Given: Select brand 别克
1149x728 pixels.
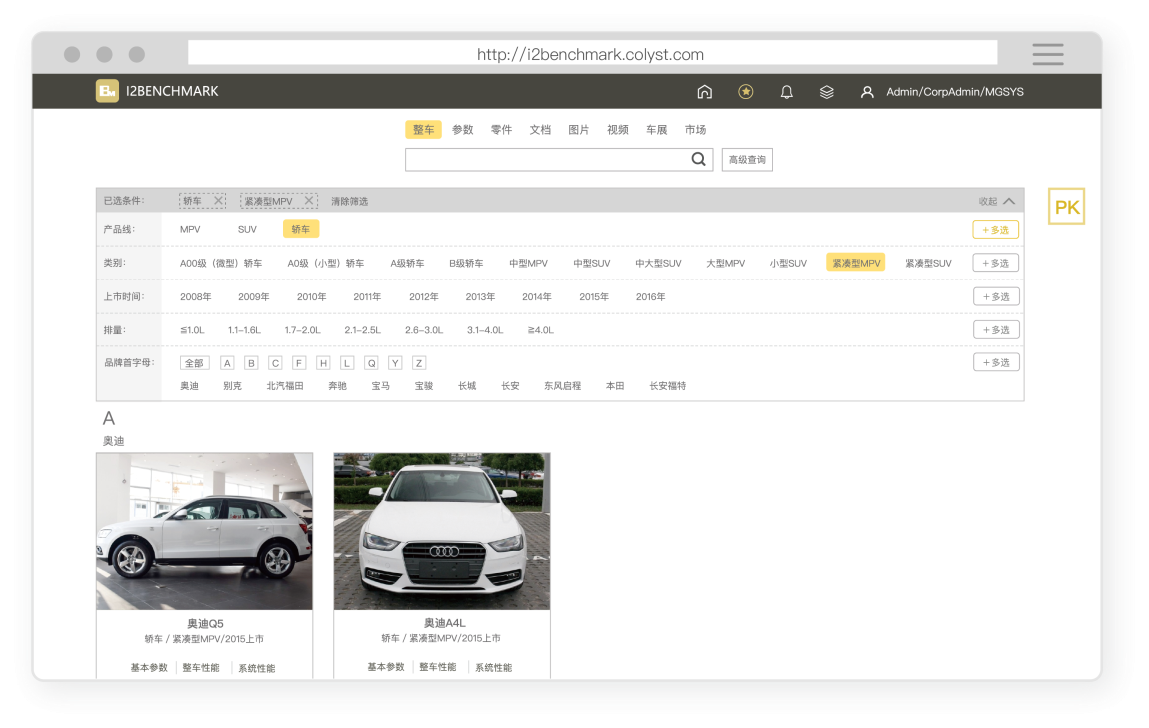Looking at the screenshot, I should click(232, 386).
